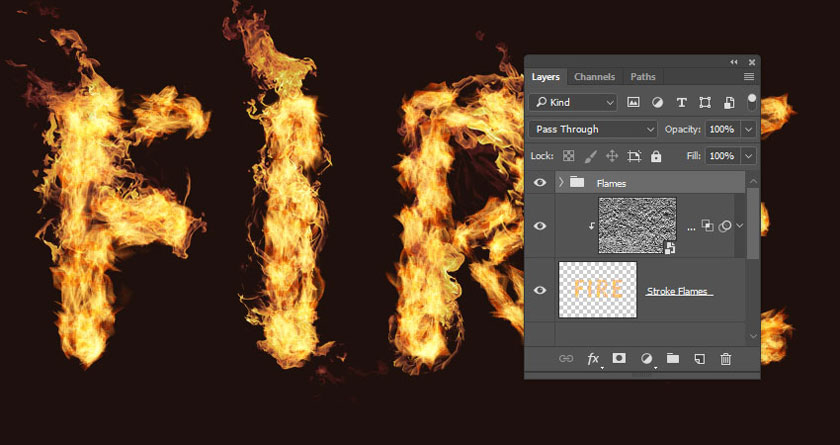Hide the Stroke Flames layer
The height and width of the screenshot is (445, 840).
pos(540,290)
